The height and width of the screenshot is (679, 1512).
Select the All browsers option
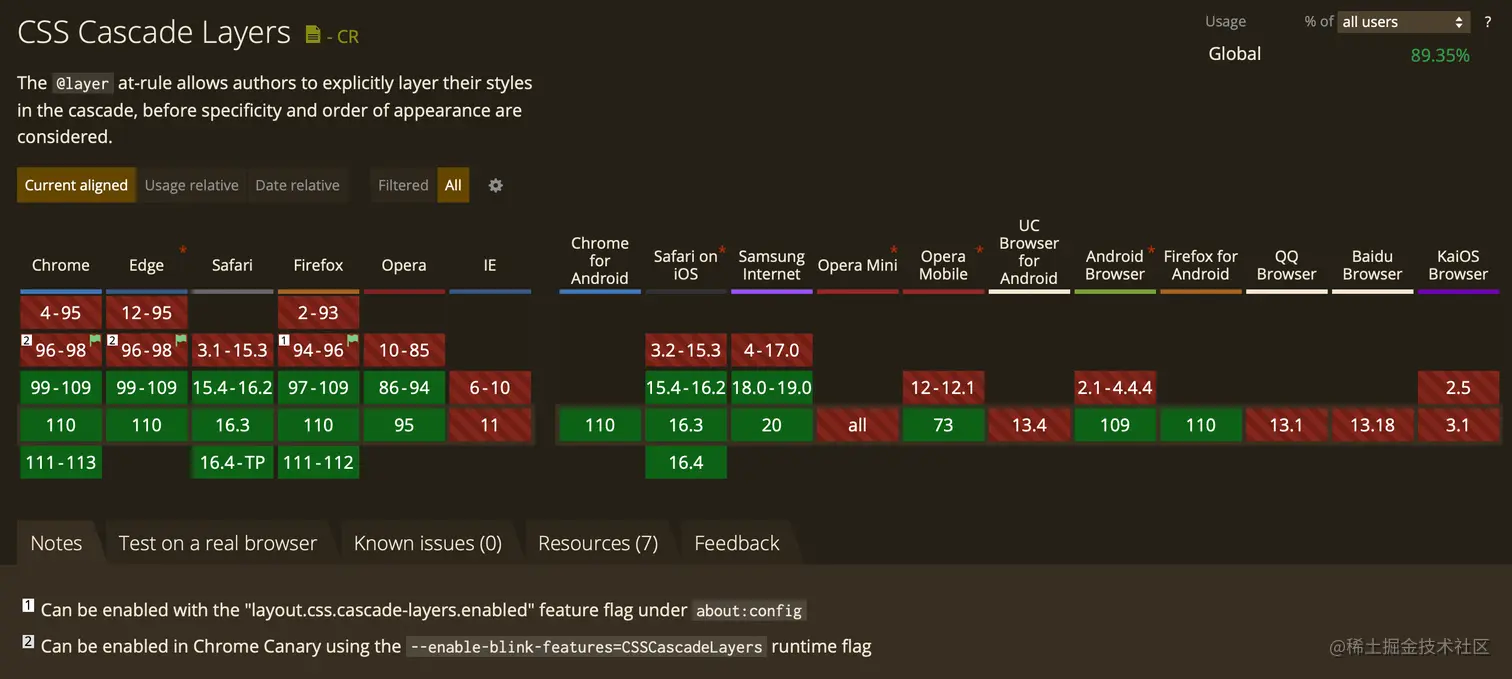pos(453,185)
